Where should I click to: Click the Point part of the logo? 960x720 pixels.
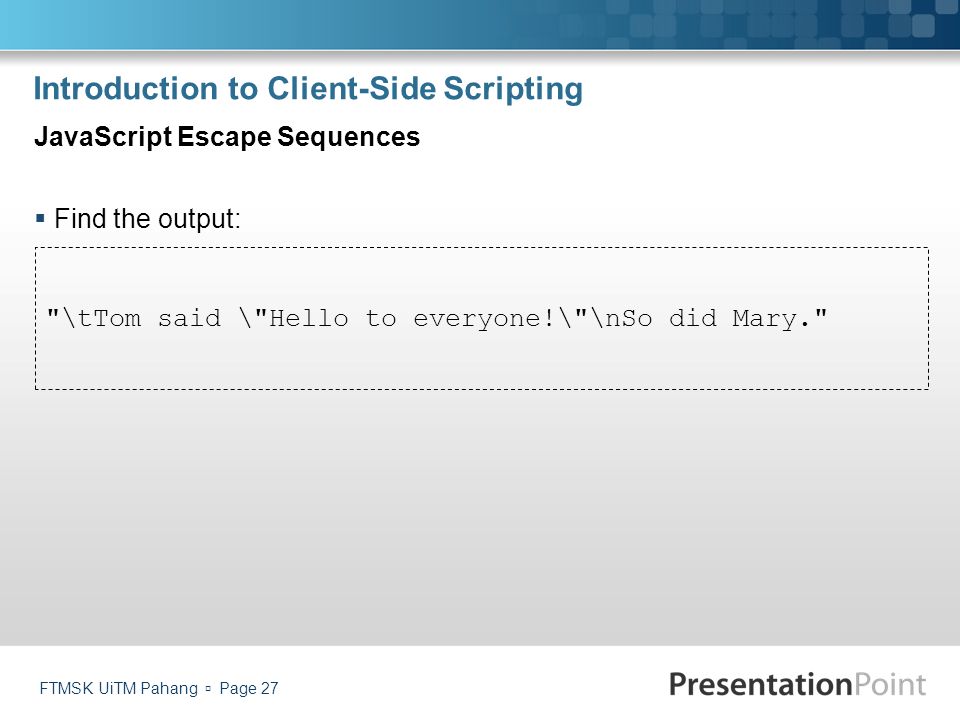890,684
